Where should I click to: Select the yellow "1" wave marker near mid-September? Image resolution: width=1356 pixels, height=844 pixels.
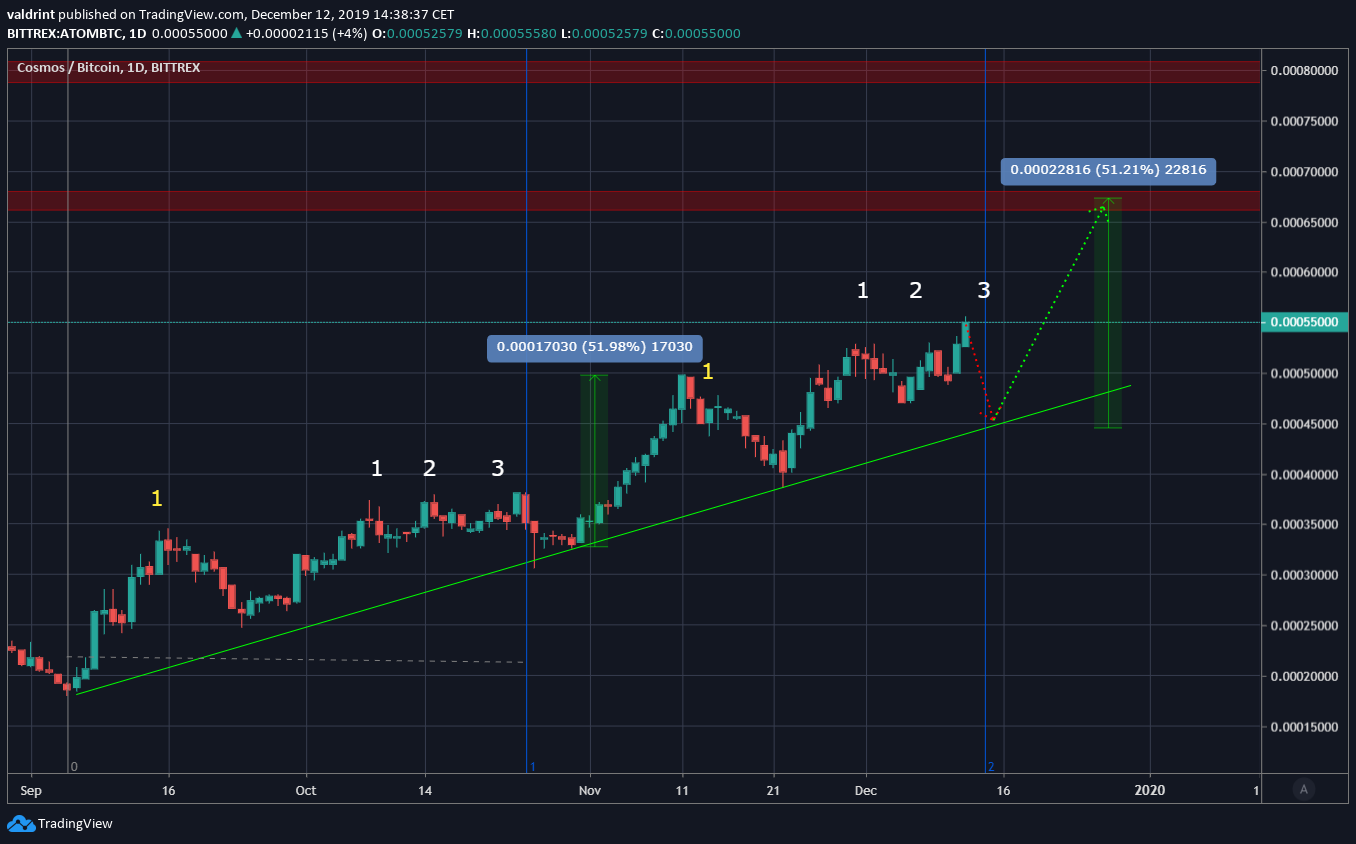(x=156, y=499)
